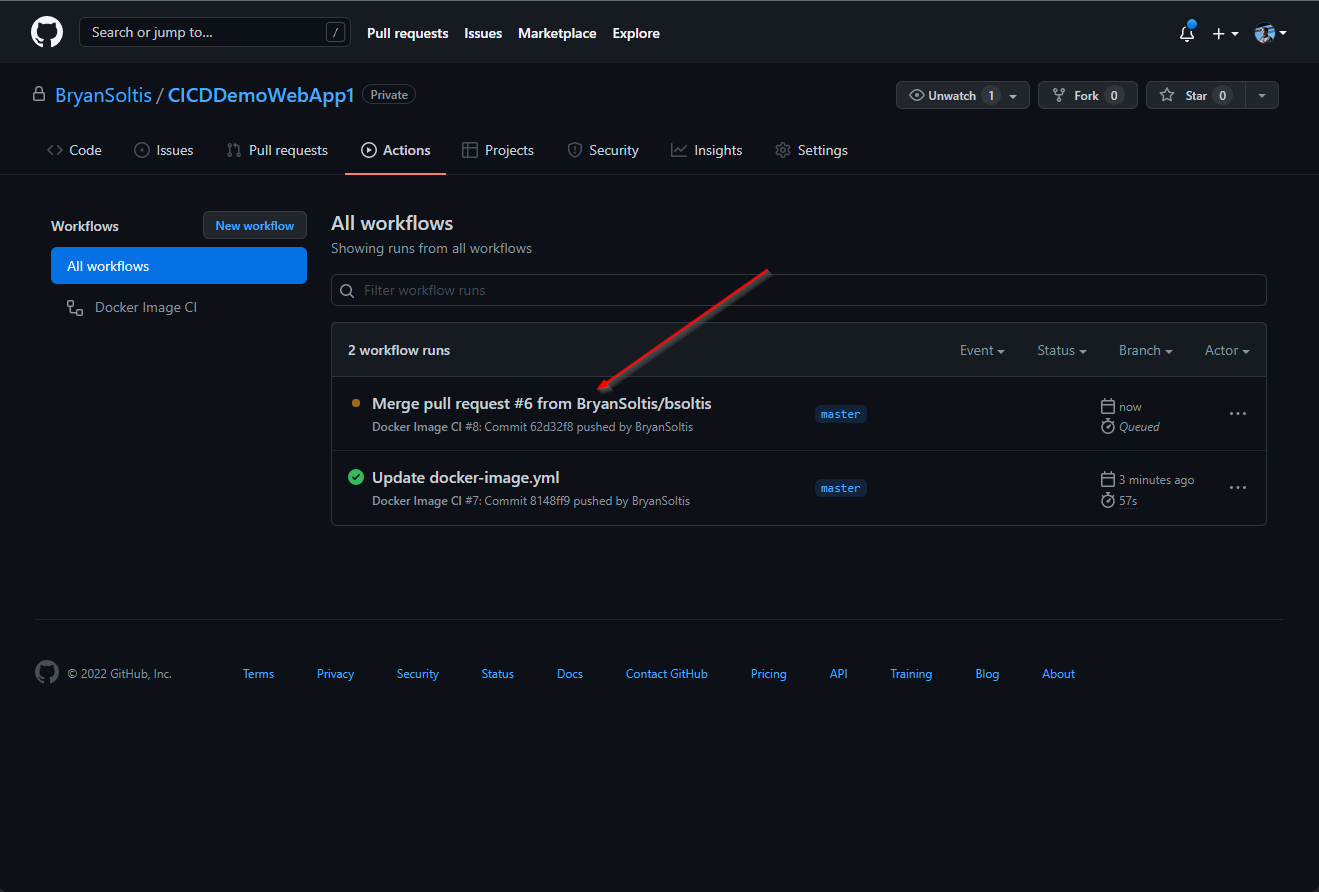Open kebab menu for queued workflow run
The height and width of the screenshot is (892, 1319).
pyautogui.click(x=1237, y=413)
